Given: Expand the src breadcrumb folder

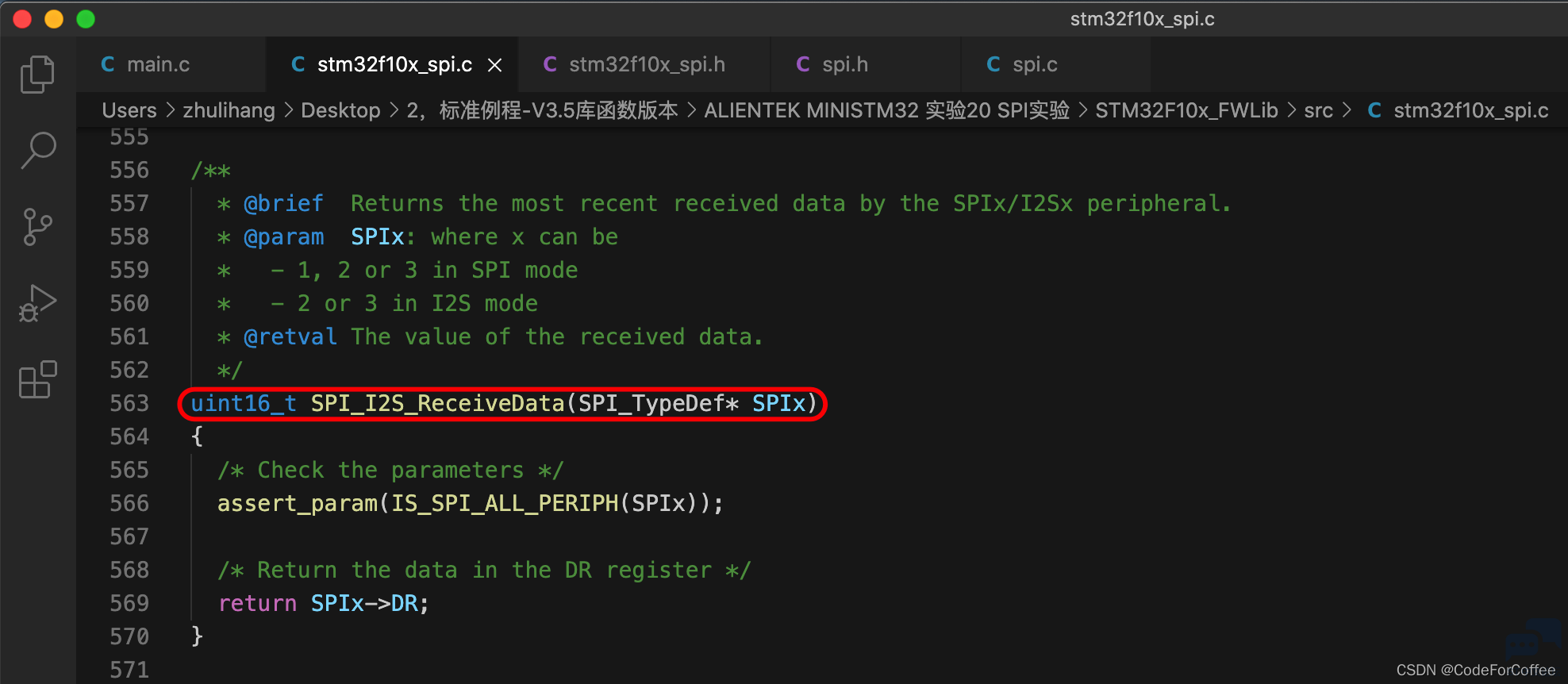Looking at the screenshot, I should pyautogui.click(x=1318, y=110).
